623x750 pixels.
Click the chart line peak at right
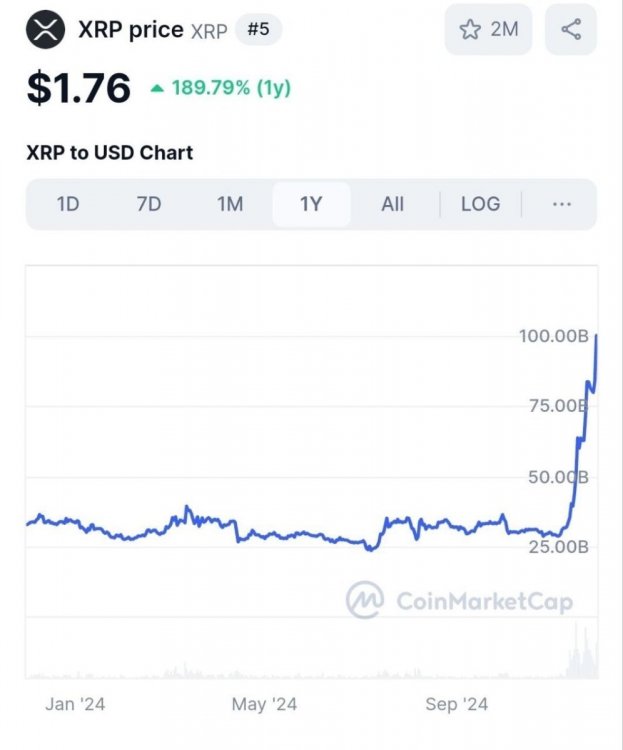click(596, 337)
